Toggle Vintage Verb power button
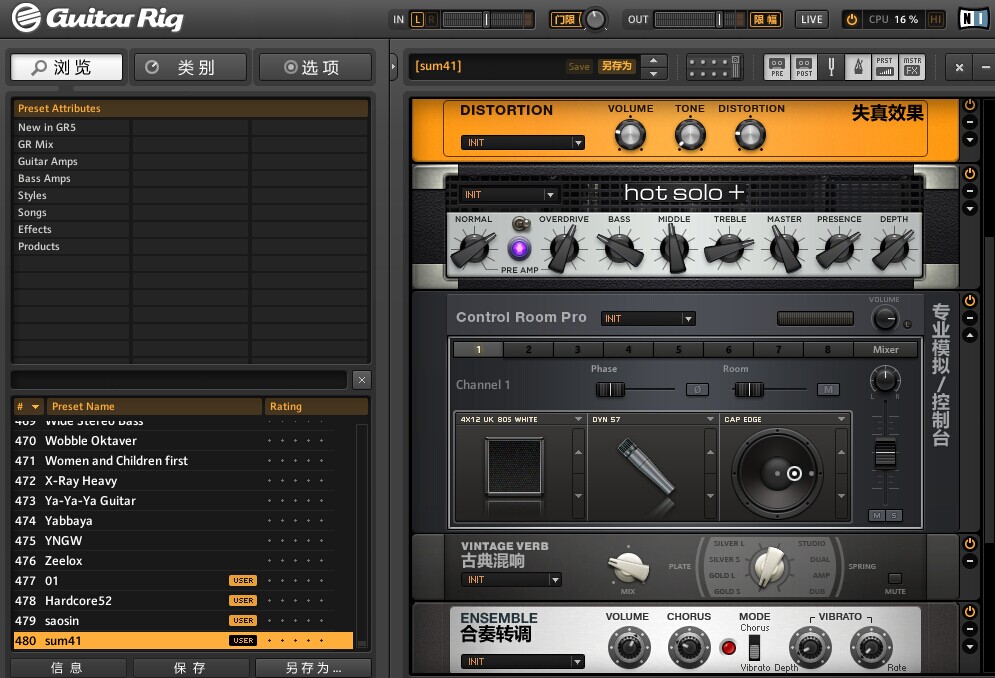Viewport: 995px width, 678px height. click(970, 543)
